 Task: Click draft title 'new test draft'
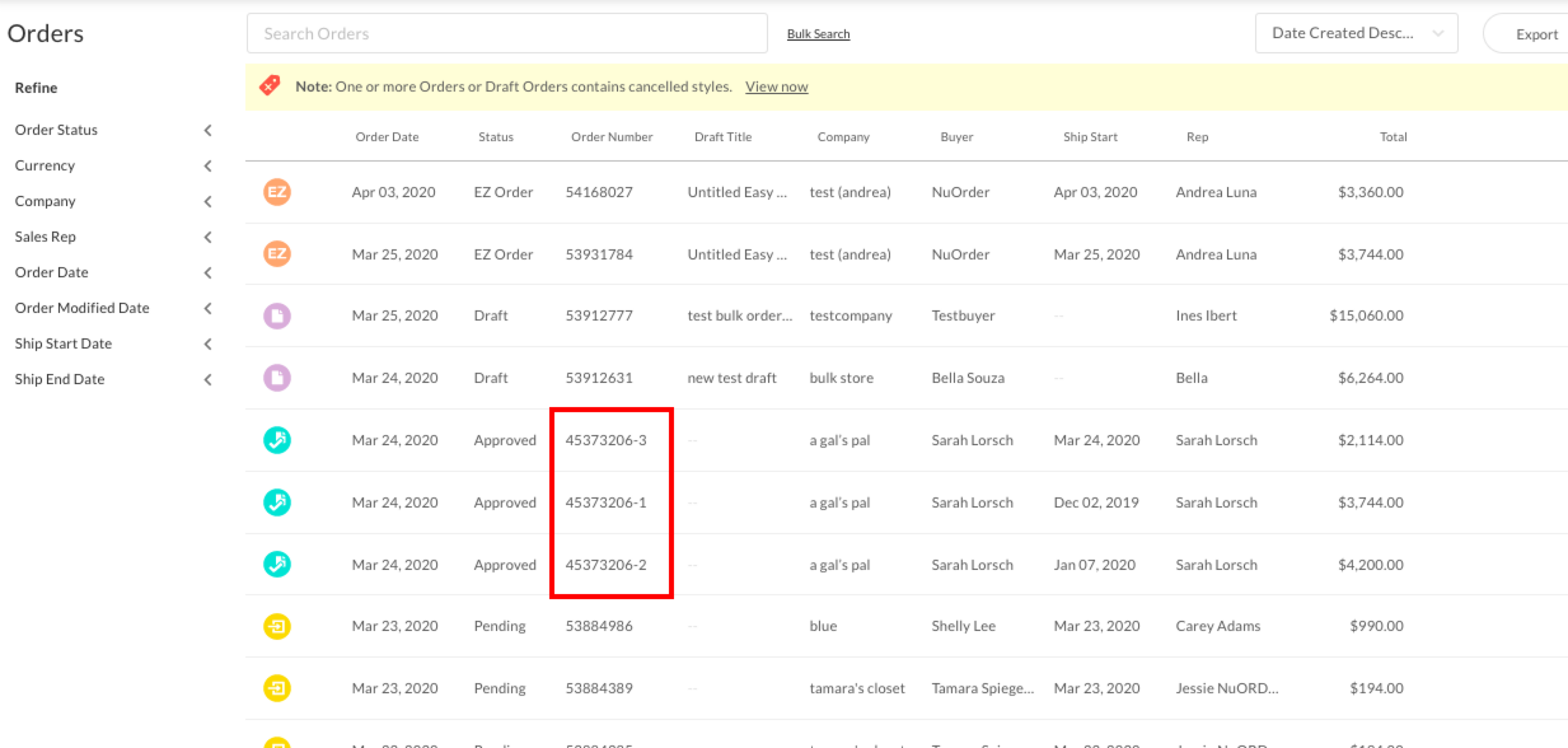pyautogui.click(x=732, y=378)
